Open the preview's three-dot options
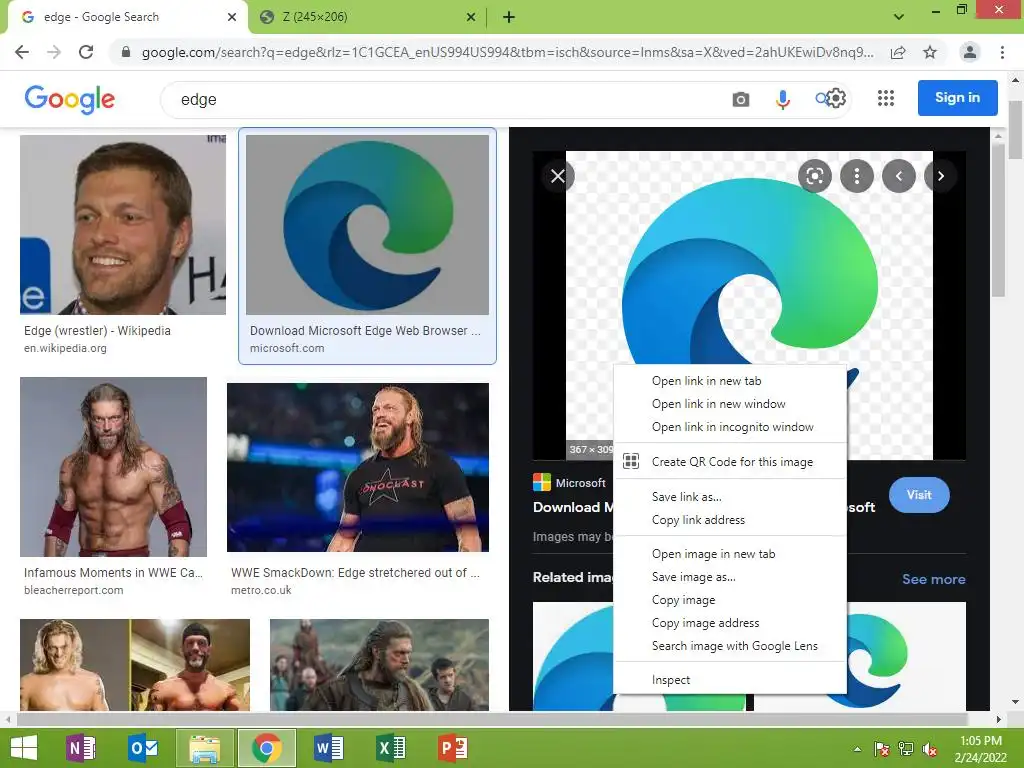This screenshot has width=1024, height=768. pyautogui.click(x=856, y=176)
